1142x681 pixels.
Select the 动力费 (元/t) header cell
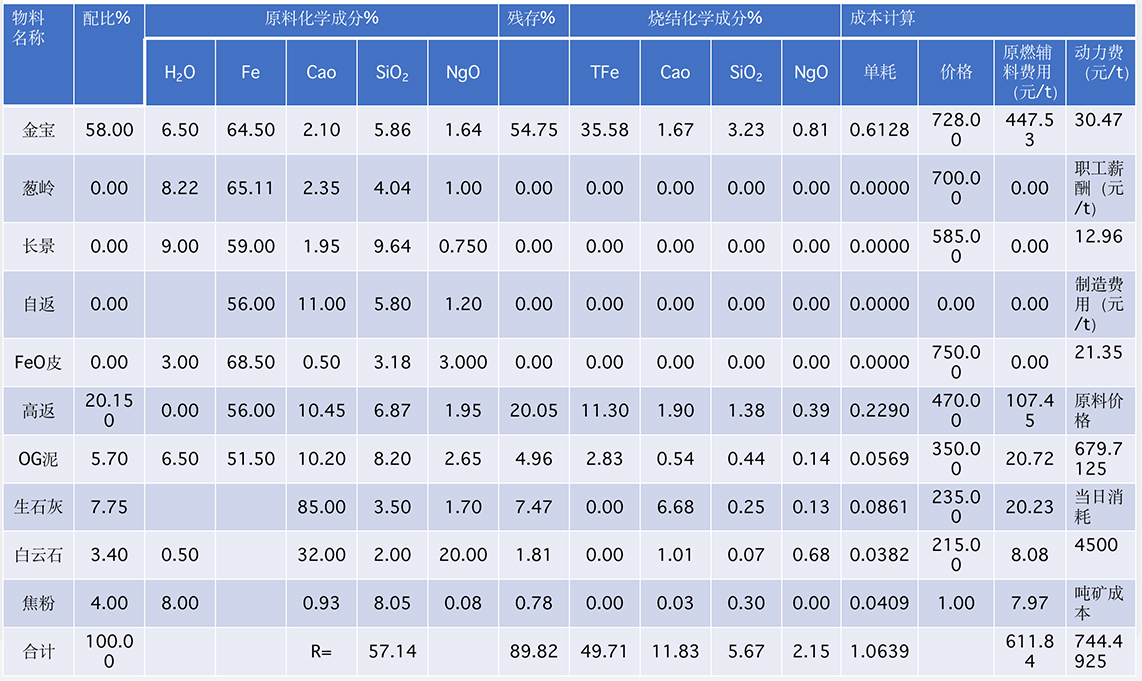point(1102,62)
